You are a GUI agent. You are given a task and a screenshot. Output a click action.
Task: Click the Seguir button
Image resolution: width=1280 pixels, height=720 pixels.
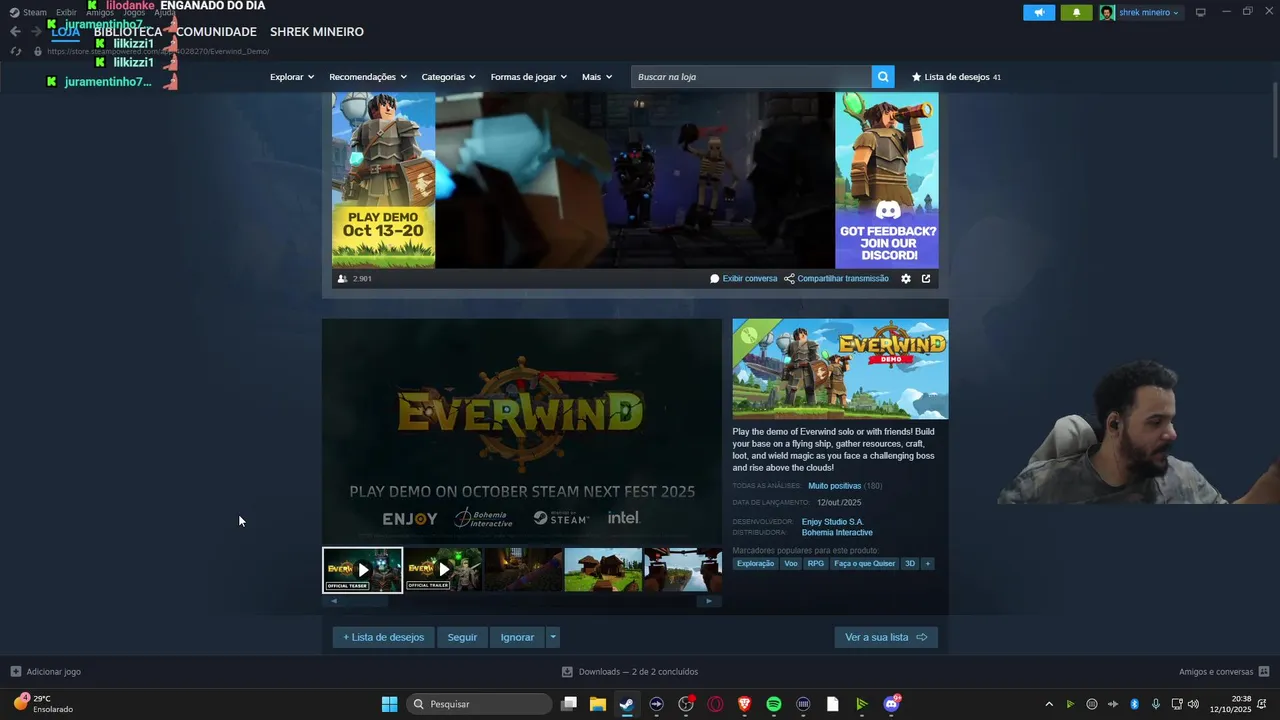coord(462,637)
